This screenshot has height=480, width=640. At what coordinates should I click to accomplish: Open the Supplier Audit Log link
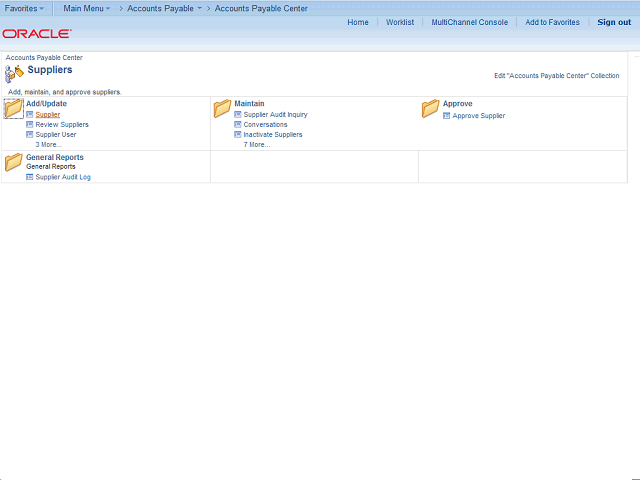click(63, 177)
